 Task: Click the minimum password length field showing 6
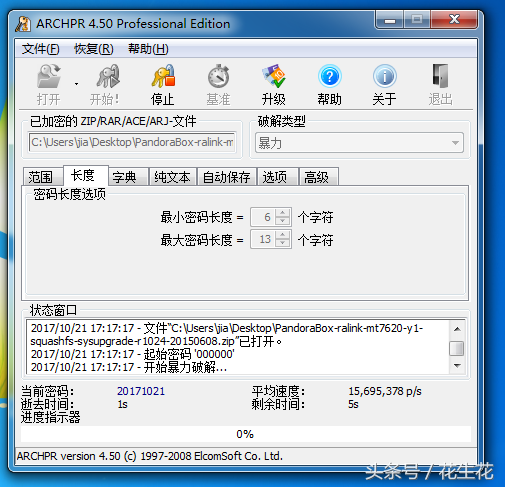click(263, 217)
